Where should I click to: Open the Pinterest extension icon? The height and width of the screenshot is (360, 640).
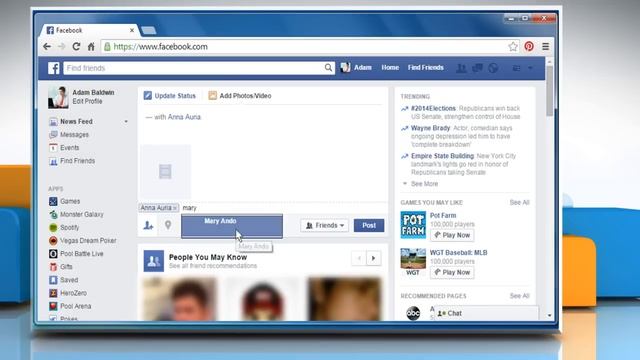529,47
